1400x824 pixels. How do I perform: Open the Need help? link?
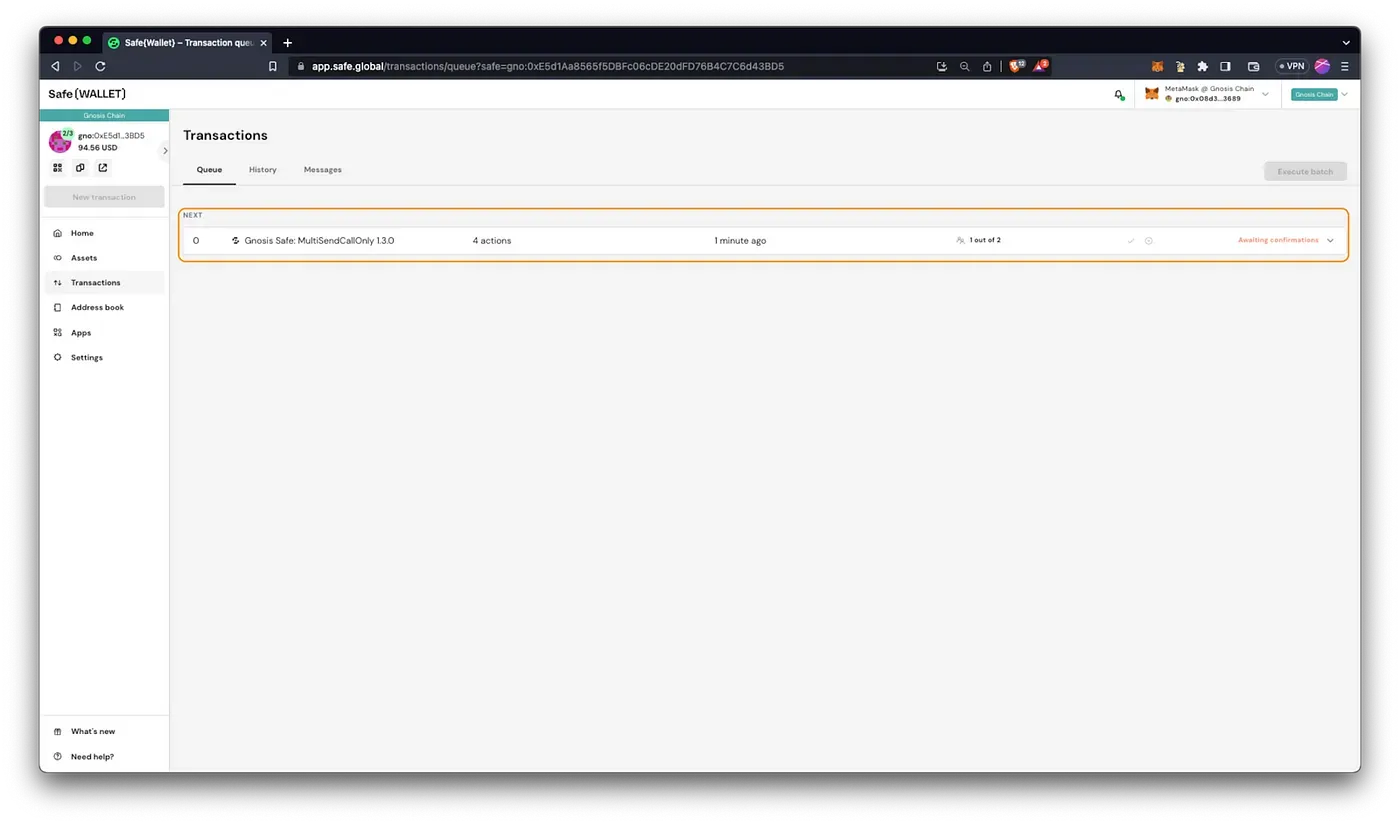pyautogui.click(x=92, y=756)
